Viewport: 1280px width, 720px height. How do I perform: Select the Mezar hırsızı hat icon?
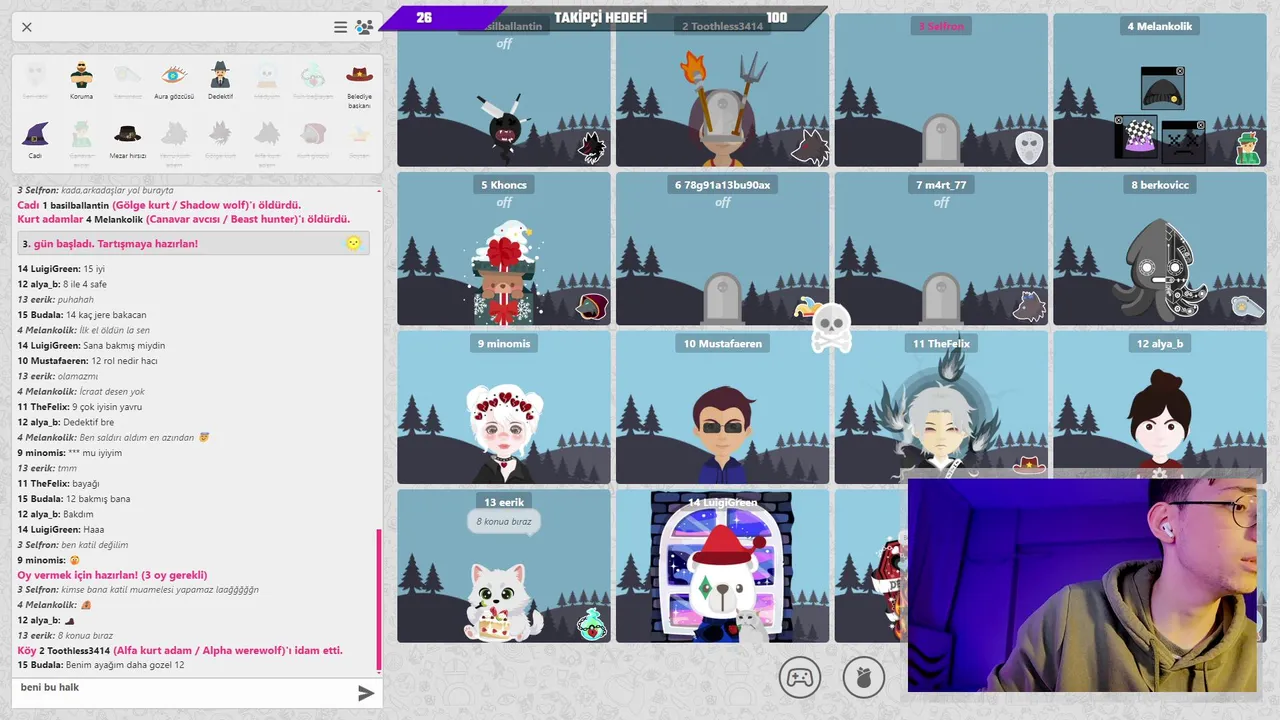click(127, 134)
